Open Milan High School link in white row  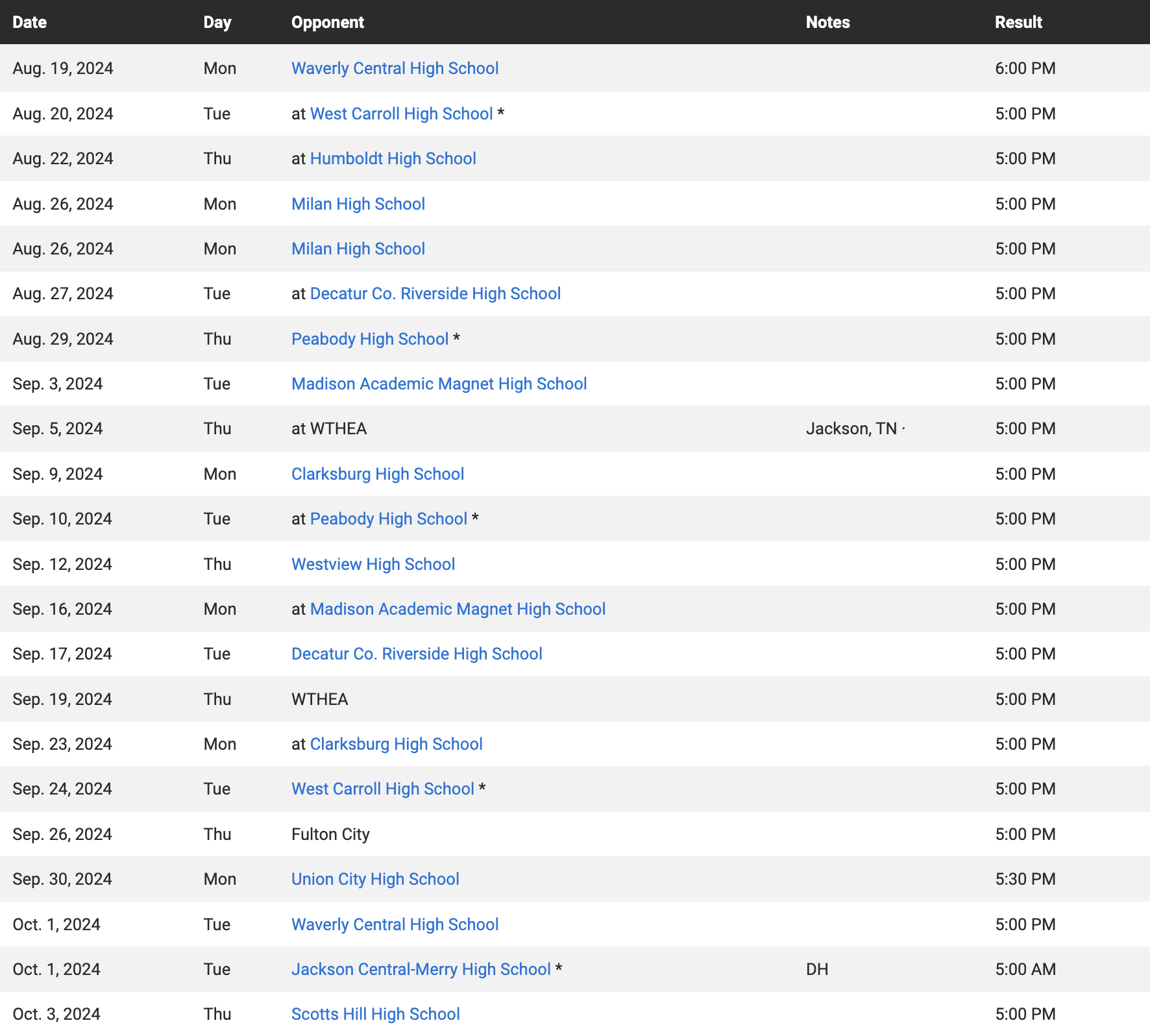(358, 204)
